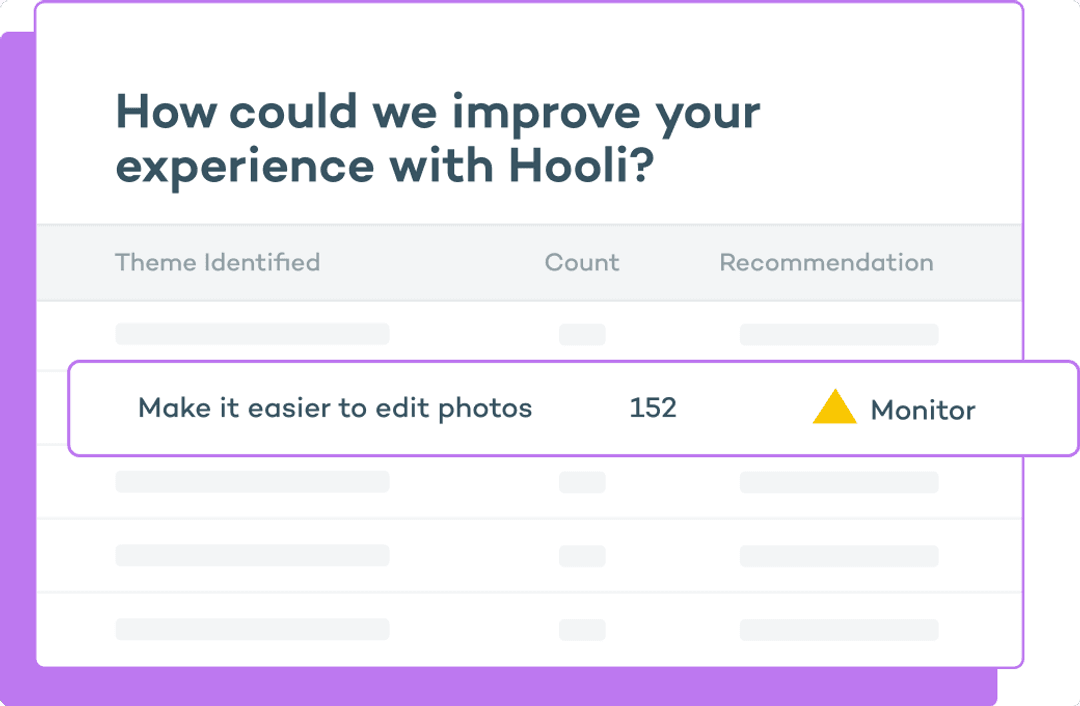Select recommendation placeholder in second-to-last row
The width and height of the screenshot is (1080, 706).
[839, 555]
